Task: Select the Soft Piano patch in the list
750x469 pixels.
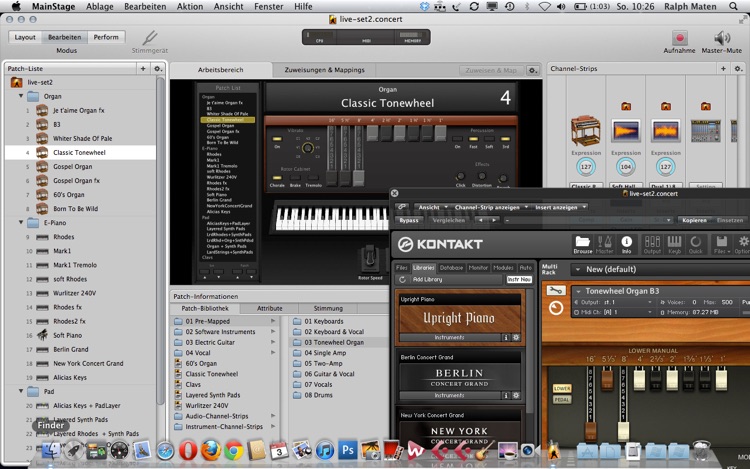Action: (67, 335)
